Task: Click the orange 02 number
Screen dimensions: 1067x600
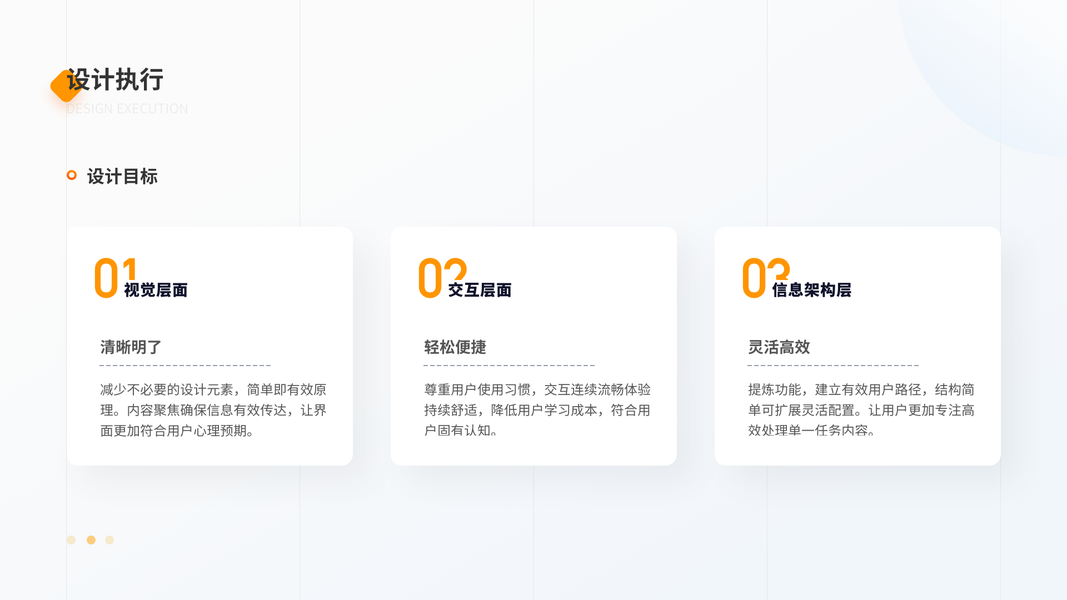Action: [442, 278]
